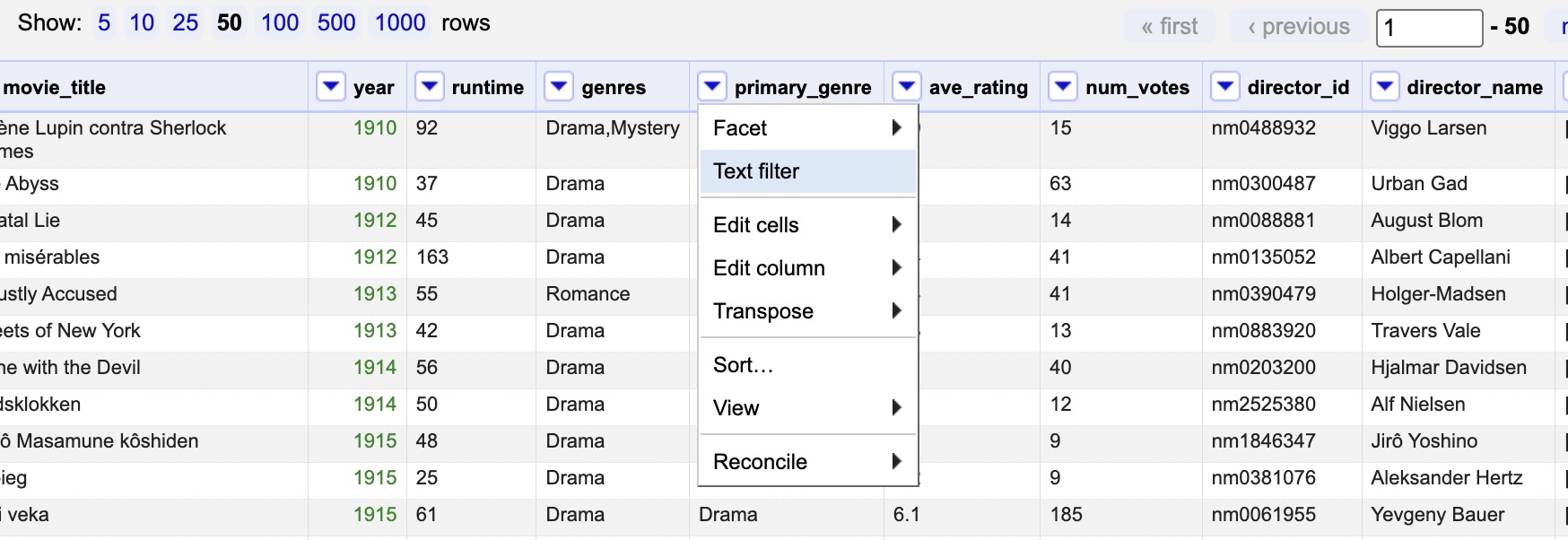Viewport: 1568px width, 540px height.
Task: Open the primary_genre column dropdown arrow
Action: [712, 87]
